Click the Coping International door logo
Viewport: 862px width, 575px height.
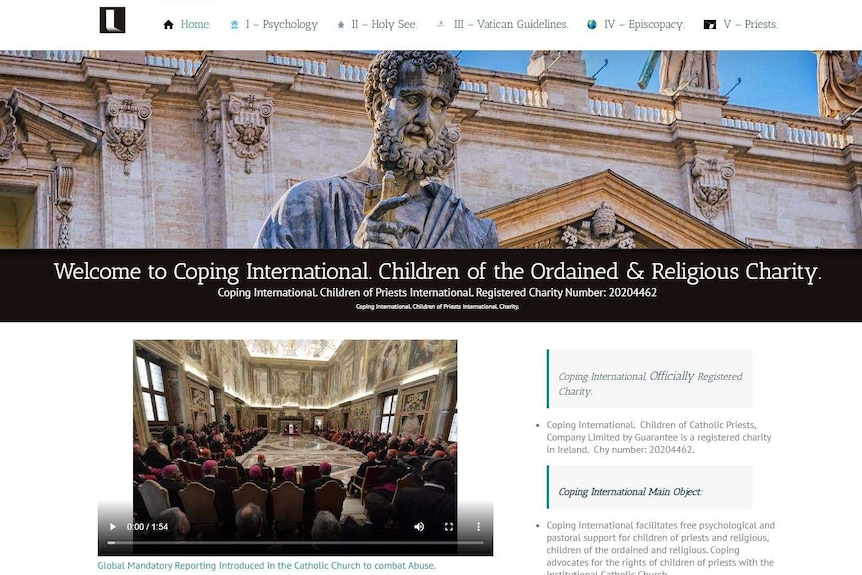(x=112, y=20)
